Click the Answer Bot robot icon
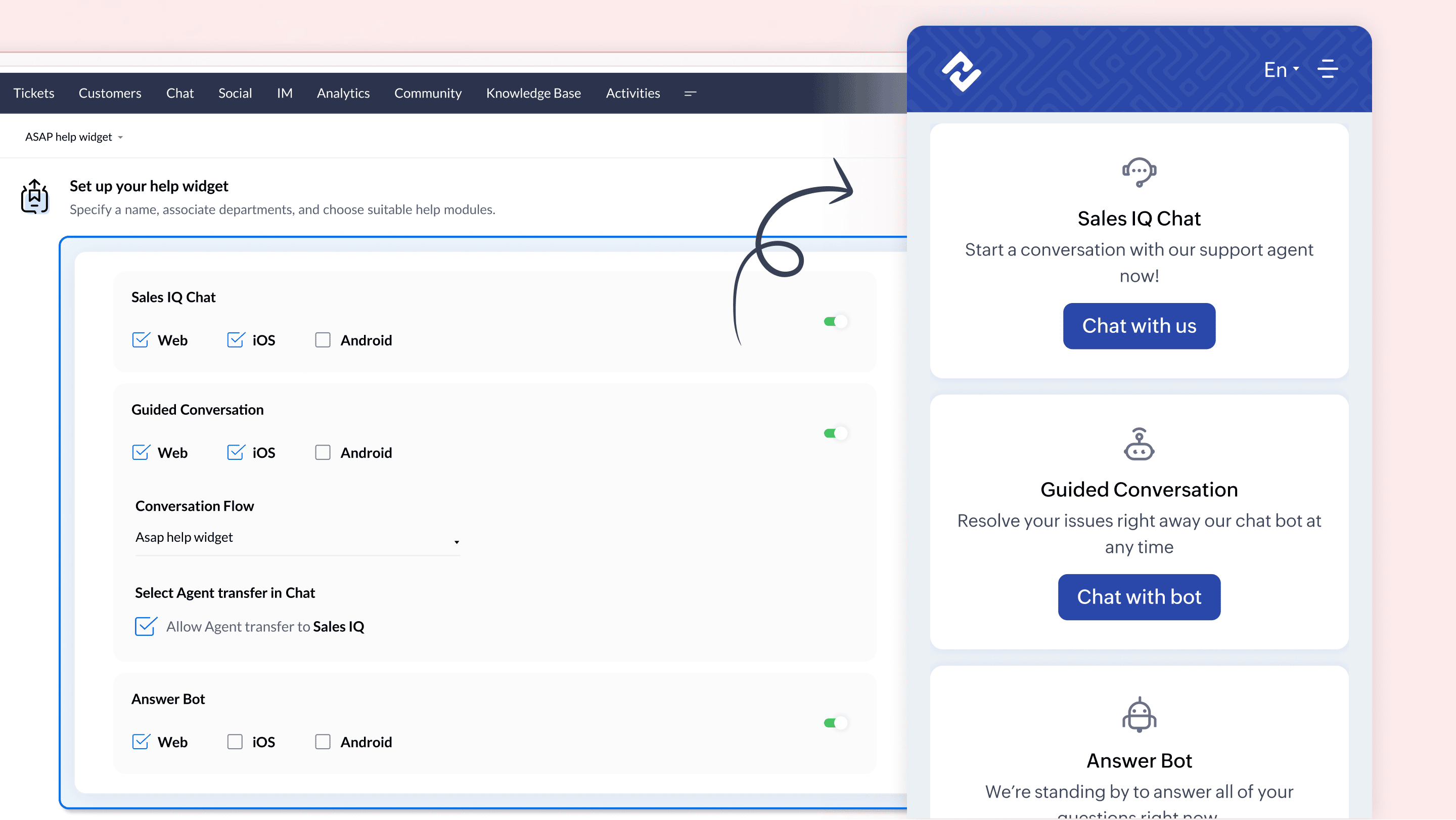1456x820 pixels. click(x=1139, y=714)
